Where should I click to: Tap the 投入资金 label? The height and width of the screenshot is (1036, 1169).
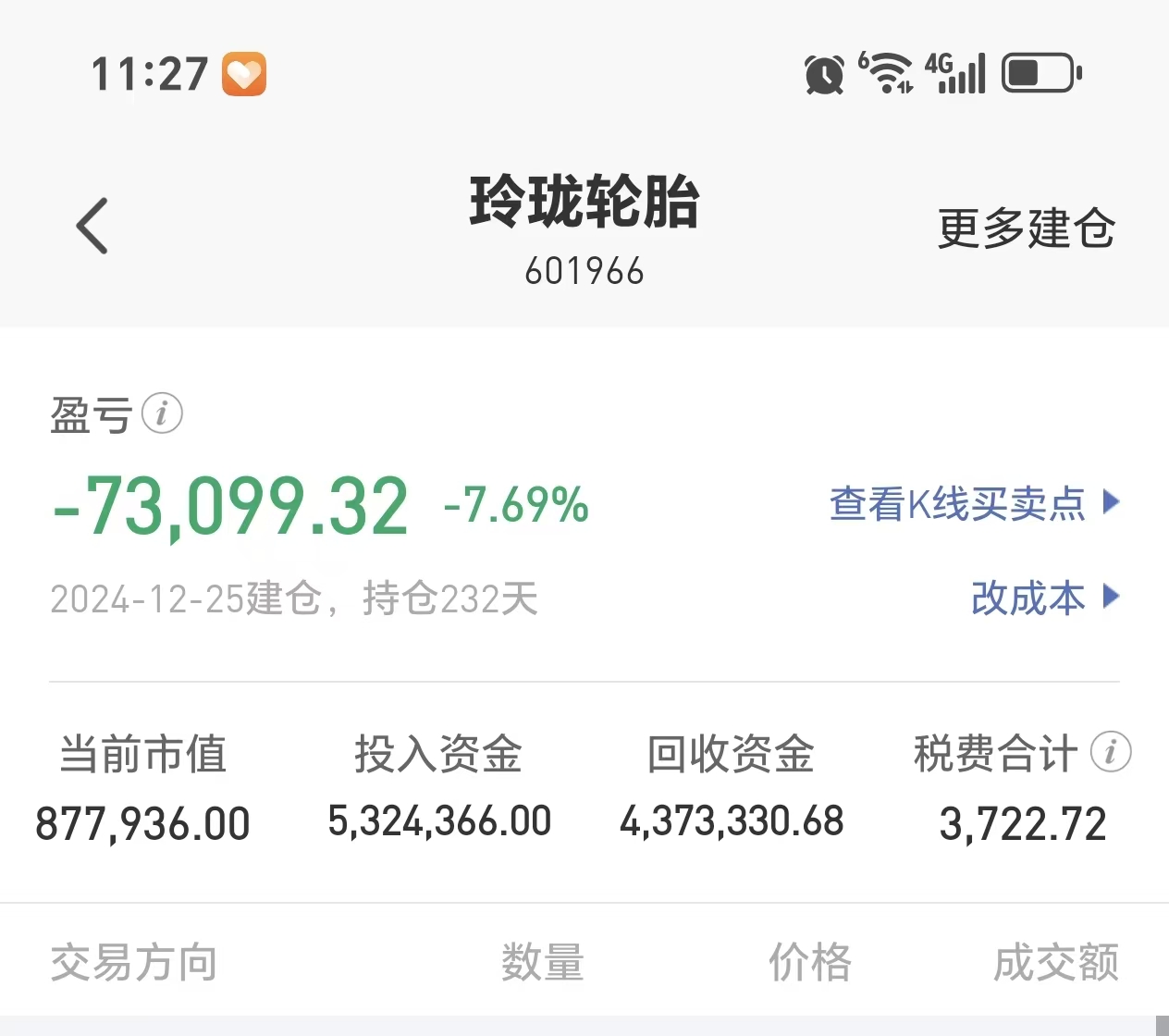pyautogui.click(x=438, y=754)
